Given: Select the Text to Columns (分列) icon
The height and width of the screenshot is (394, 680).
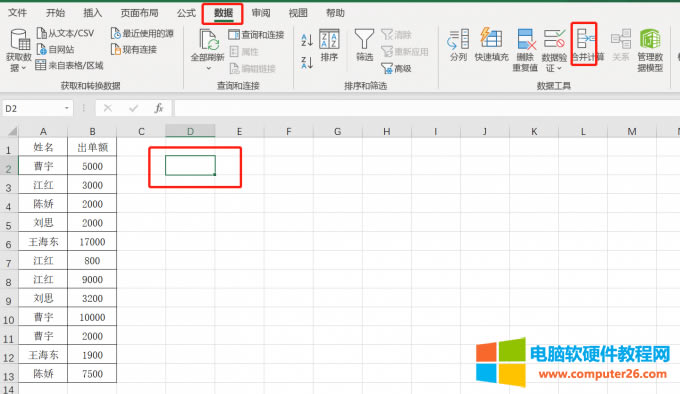Looking at the screenshot, I should (458, 39).
